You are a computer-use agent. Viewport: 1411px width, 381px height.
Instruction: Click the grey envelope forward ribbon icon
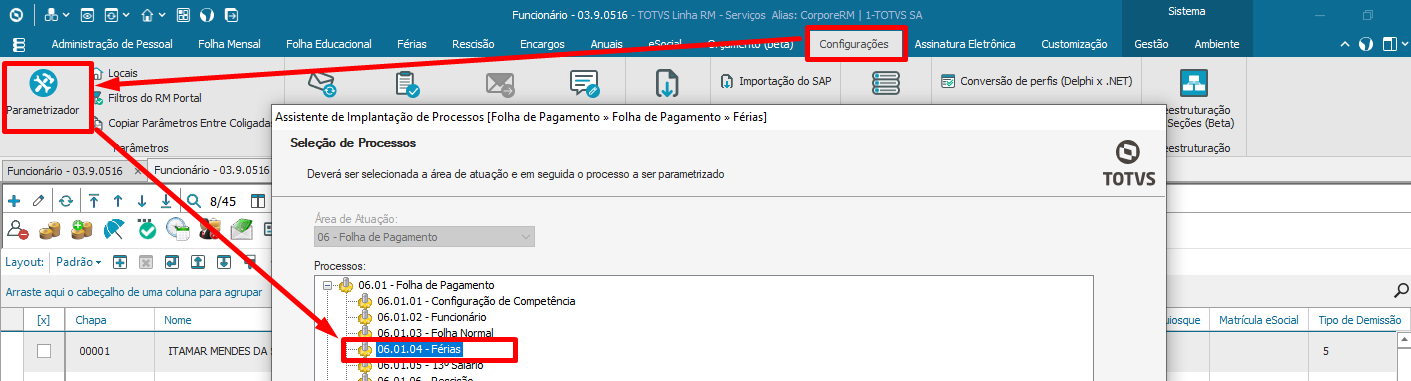(500, 86)
